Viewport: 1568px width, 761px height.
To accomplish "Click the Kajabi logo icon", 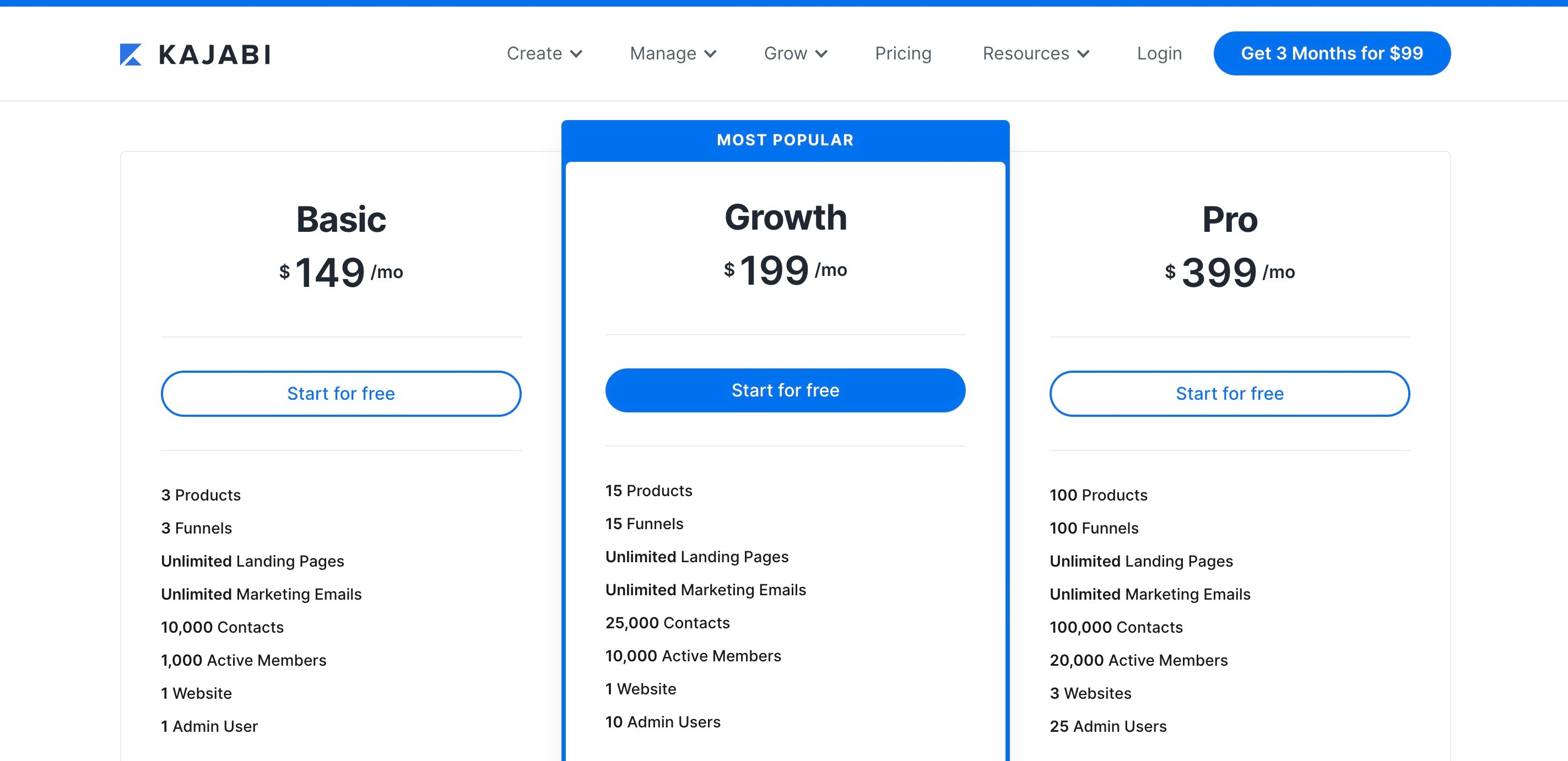I will click(131, 54).
